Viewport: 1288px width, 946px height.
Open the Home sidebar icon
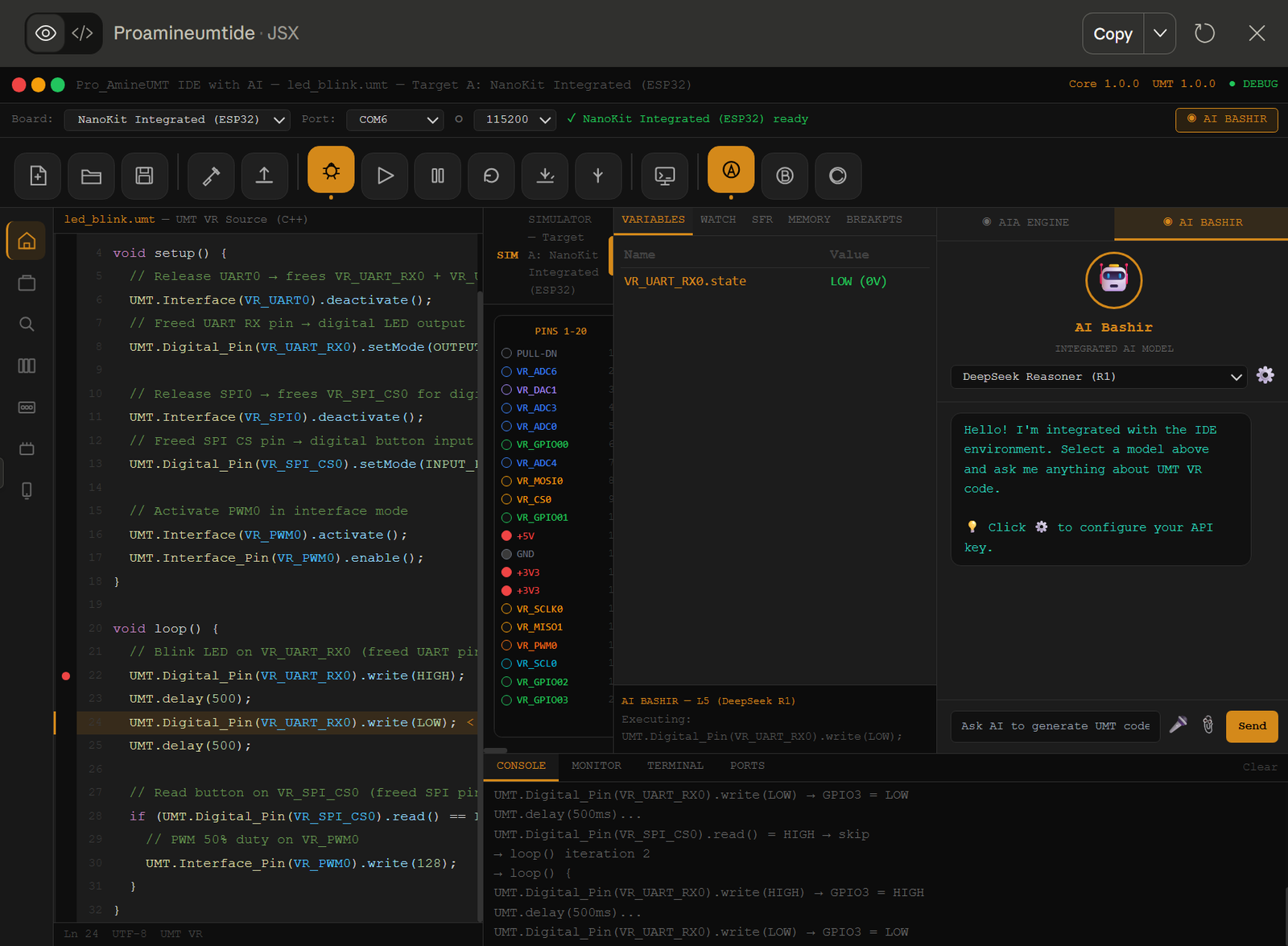[x=27, y=241]
